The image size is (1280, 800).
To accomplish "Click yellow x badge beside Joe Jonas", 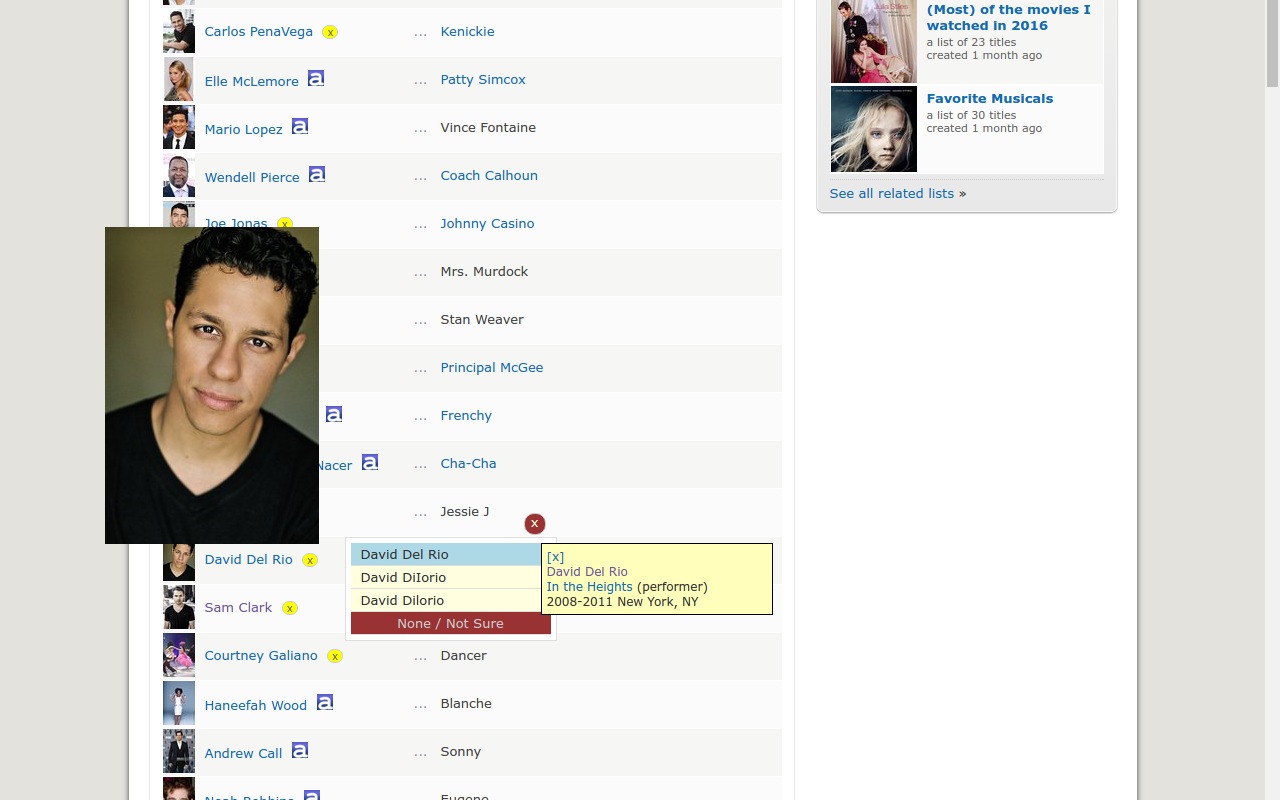I will (285, 224).
